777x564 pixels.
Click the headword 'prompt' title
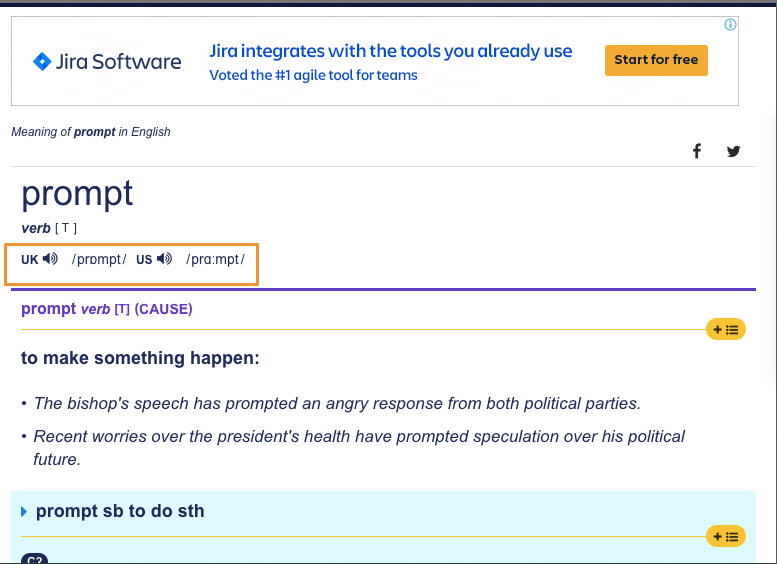(77, 193)
